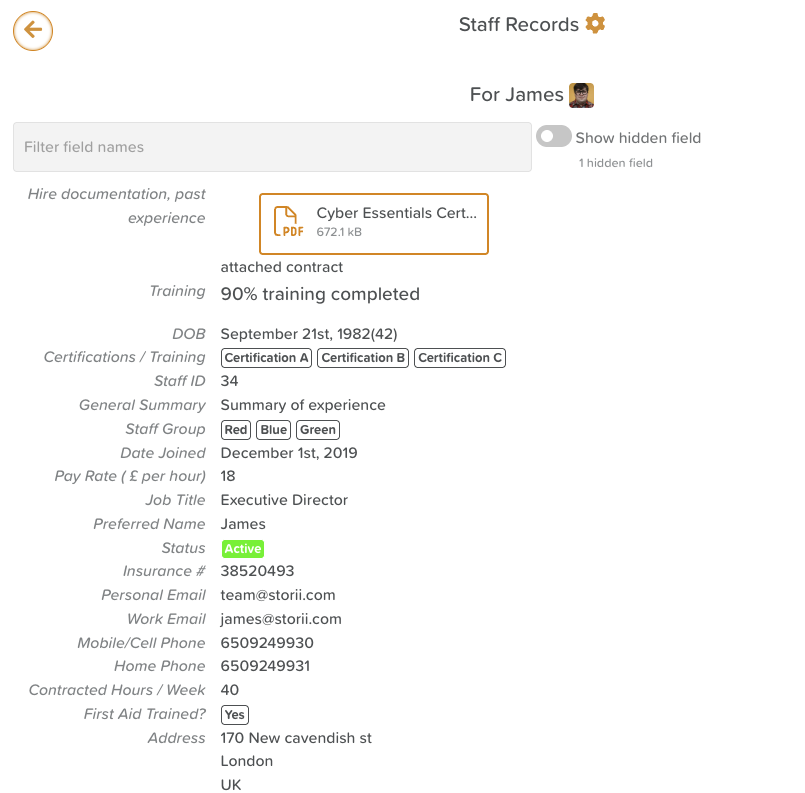Select the Certification C tag
The height and width of the screenshot is (793, 805).
tap(460, 358)
